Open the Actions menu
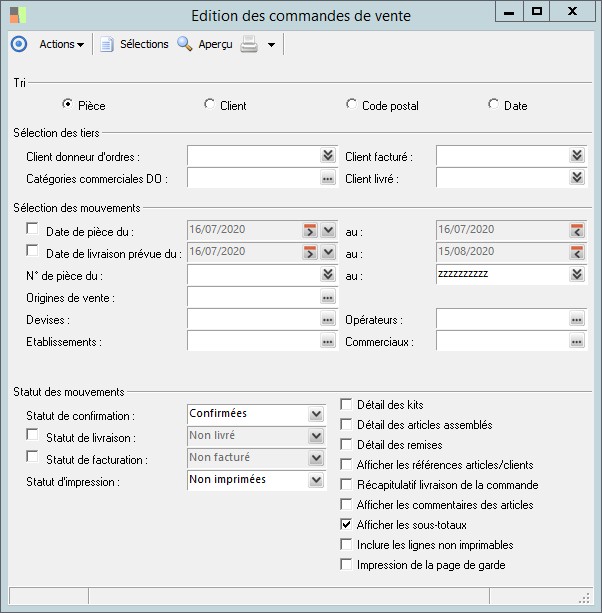 click(61, 44)
